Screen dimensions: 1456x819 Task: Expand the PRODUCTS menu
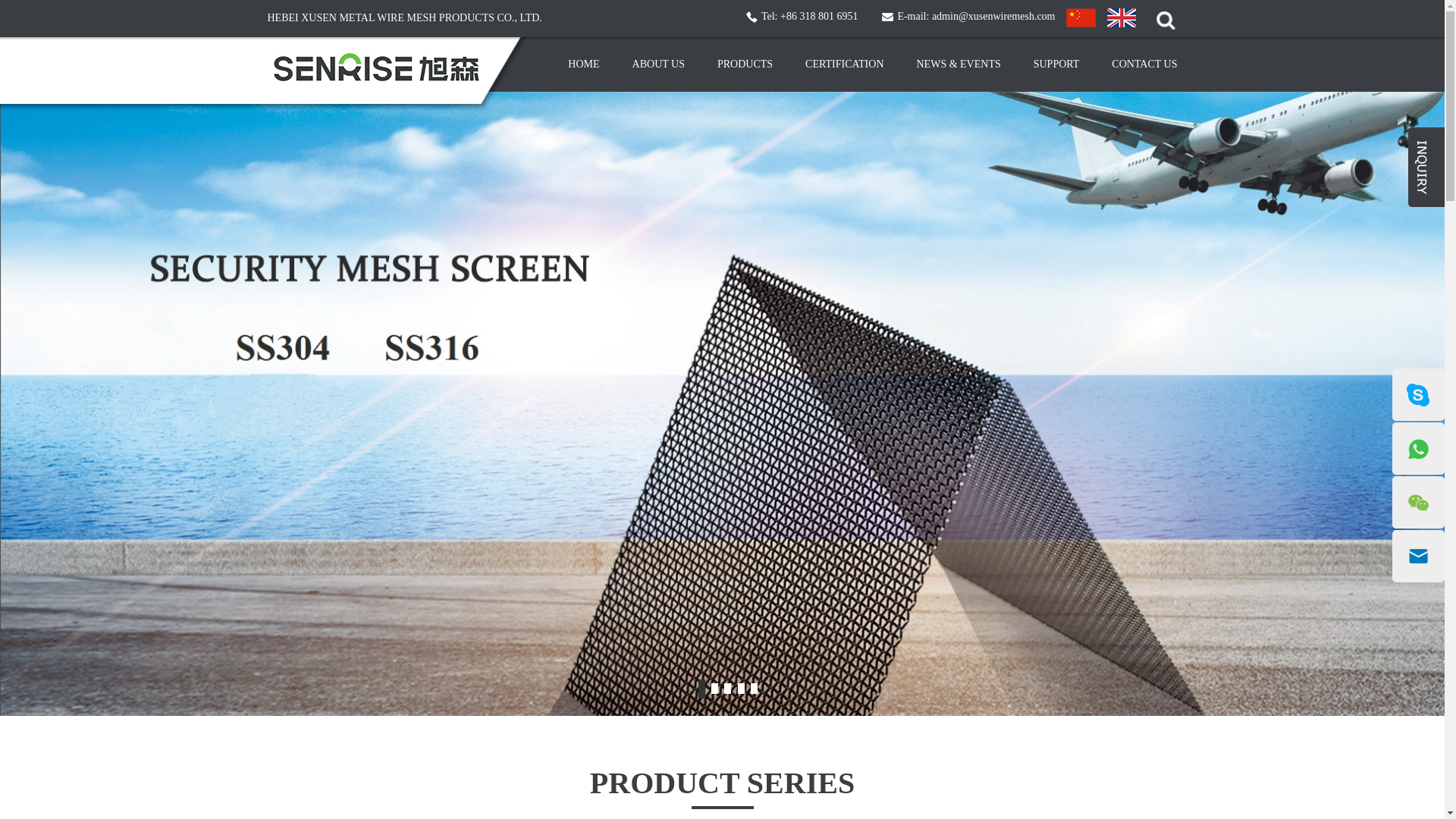[745, 64]
